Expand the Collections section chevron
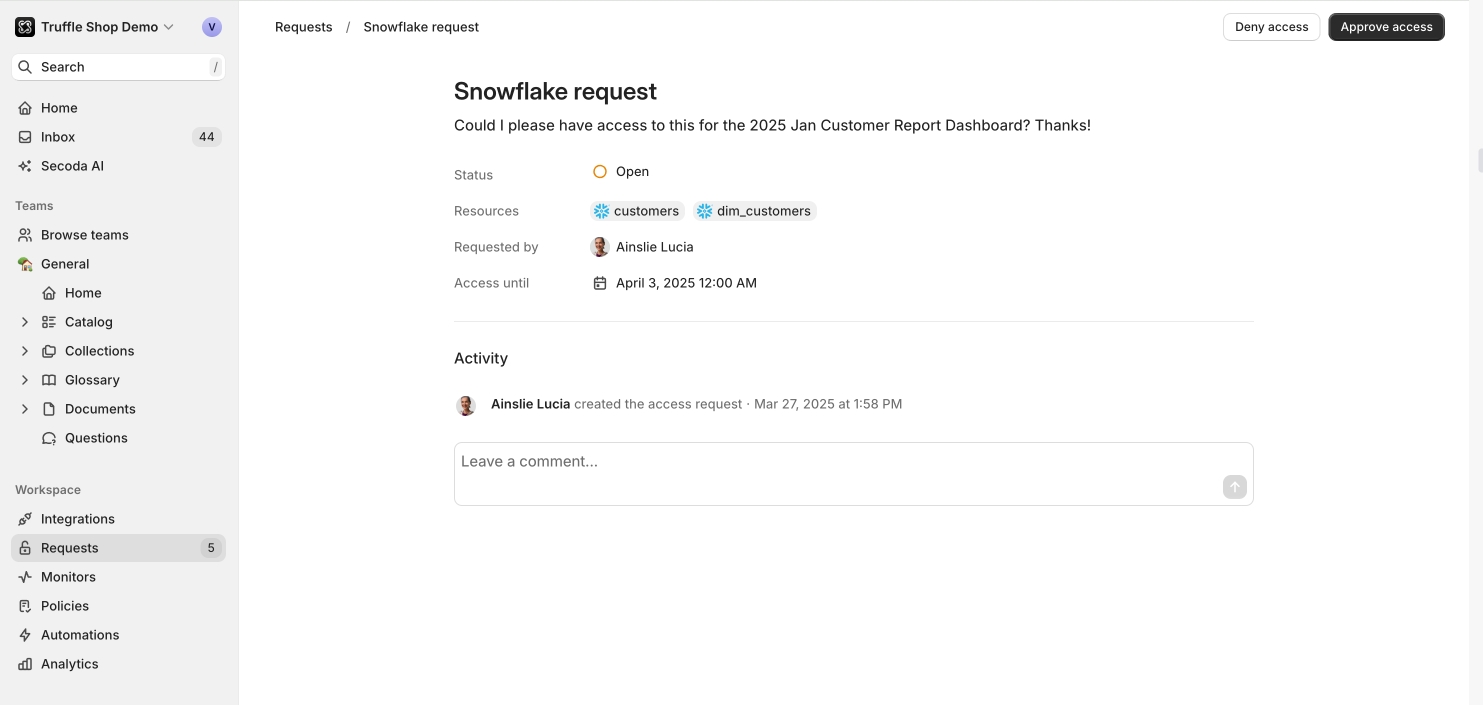 pos(25,351)
